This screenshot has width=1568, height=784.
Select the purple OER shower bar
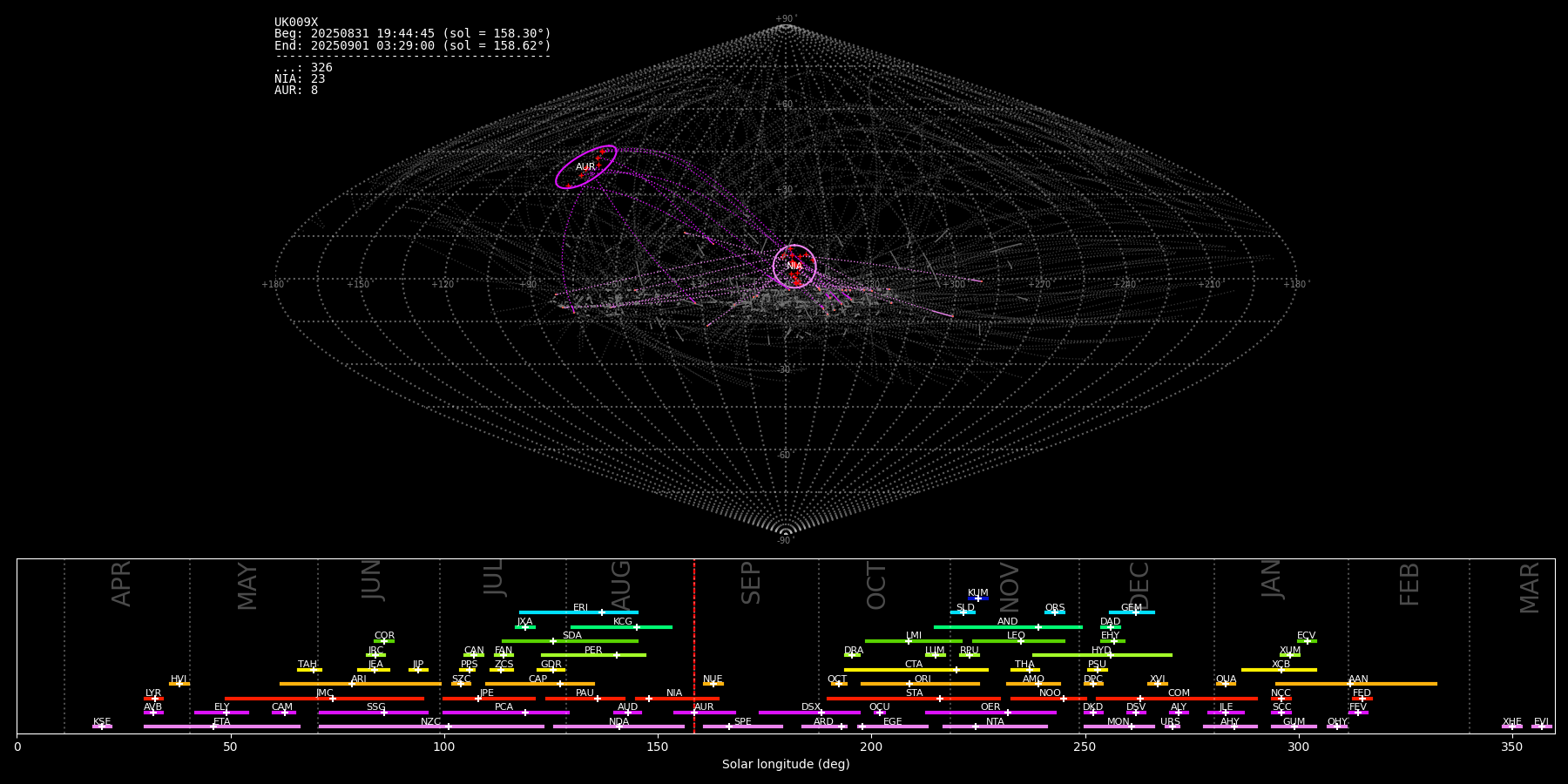990,713
